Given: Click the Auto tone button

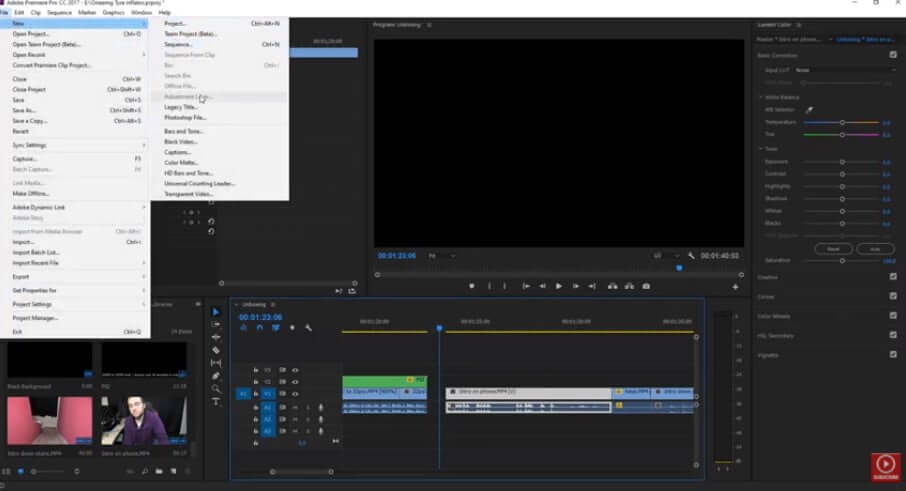Looking at the screenshot, I should point(875,249).
